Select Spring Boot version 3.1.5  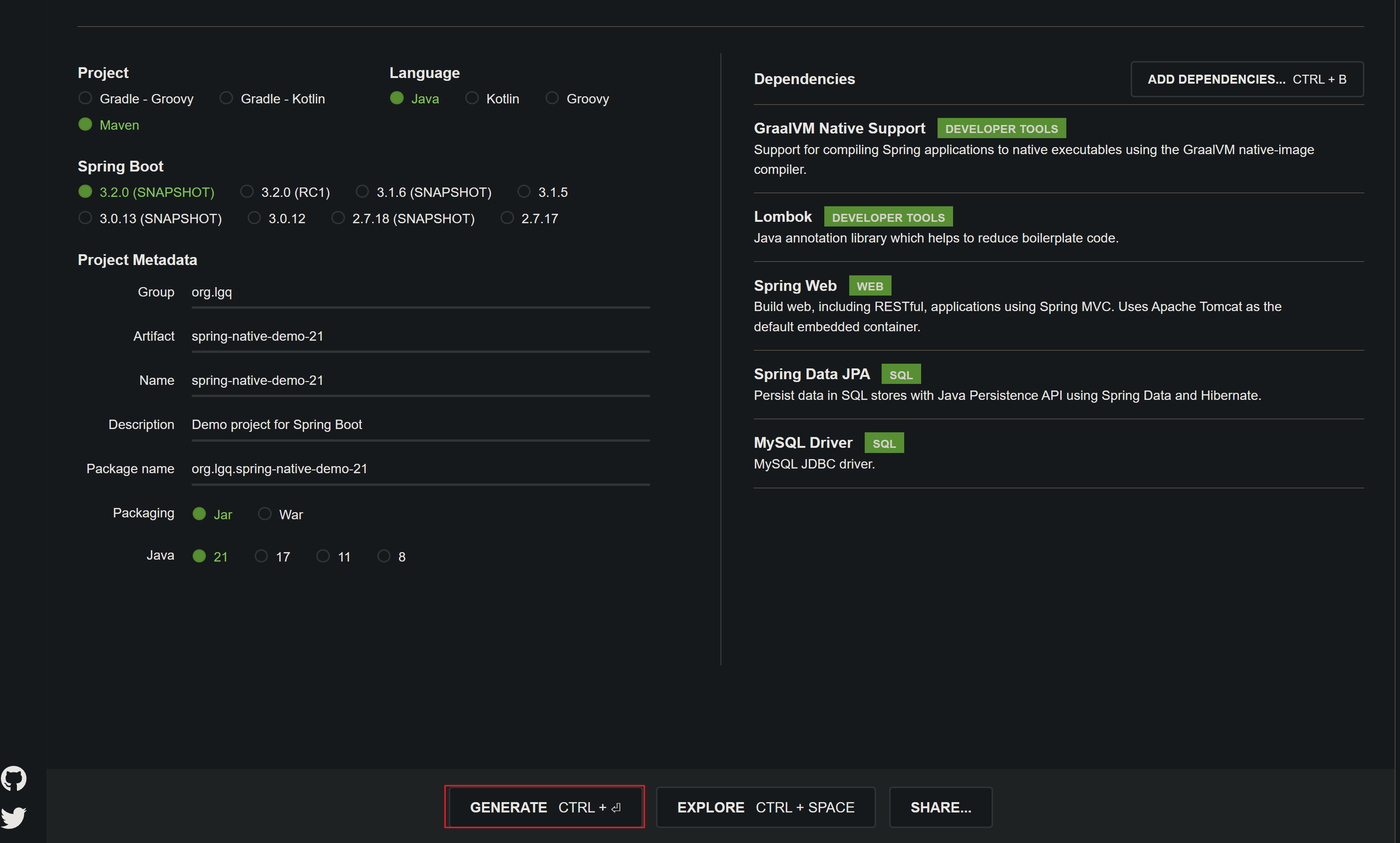click(x=543, y=192)
